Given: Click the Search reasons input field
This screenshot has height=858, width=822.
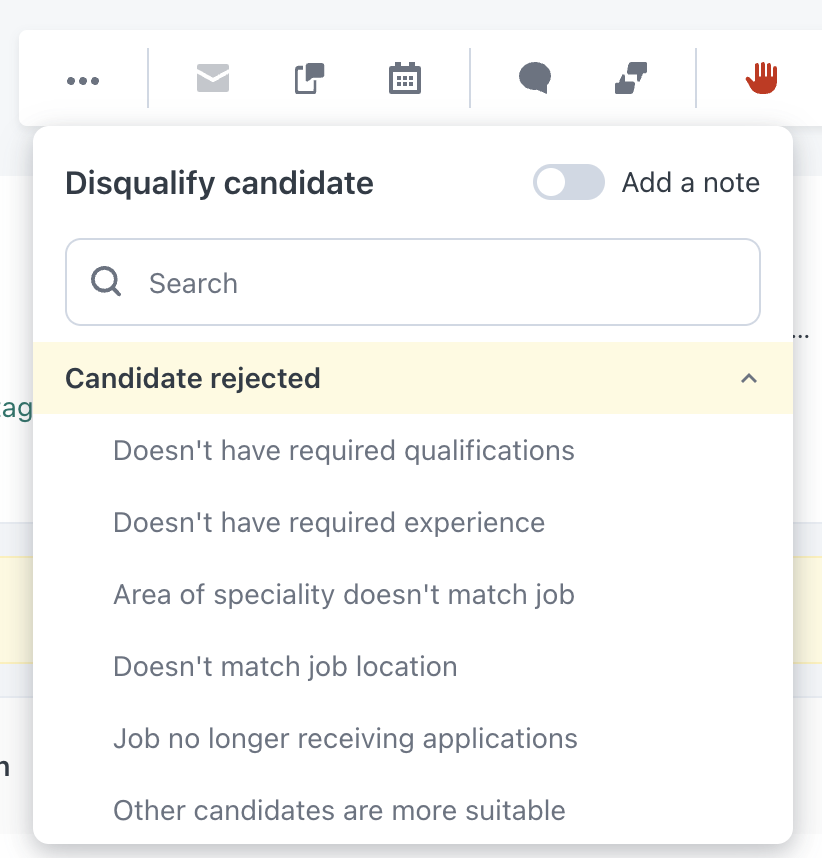Looking at the screenshot, I should pos(440,283).
